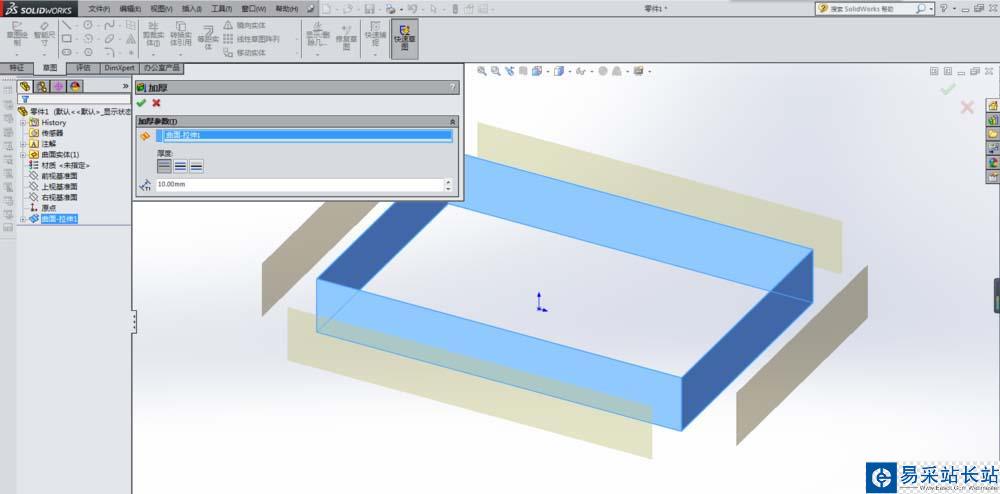1000x494 pixels.
Task: Click zoom to area icon
Action: [x=496, y=71]
